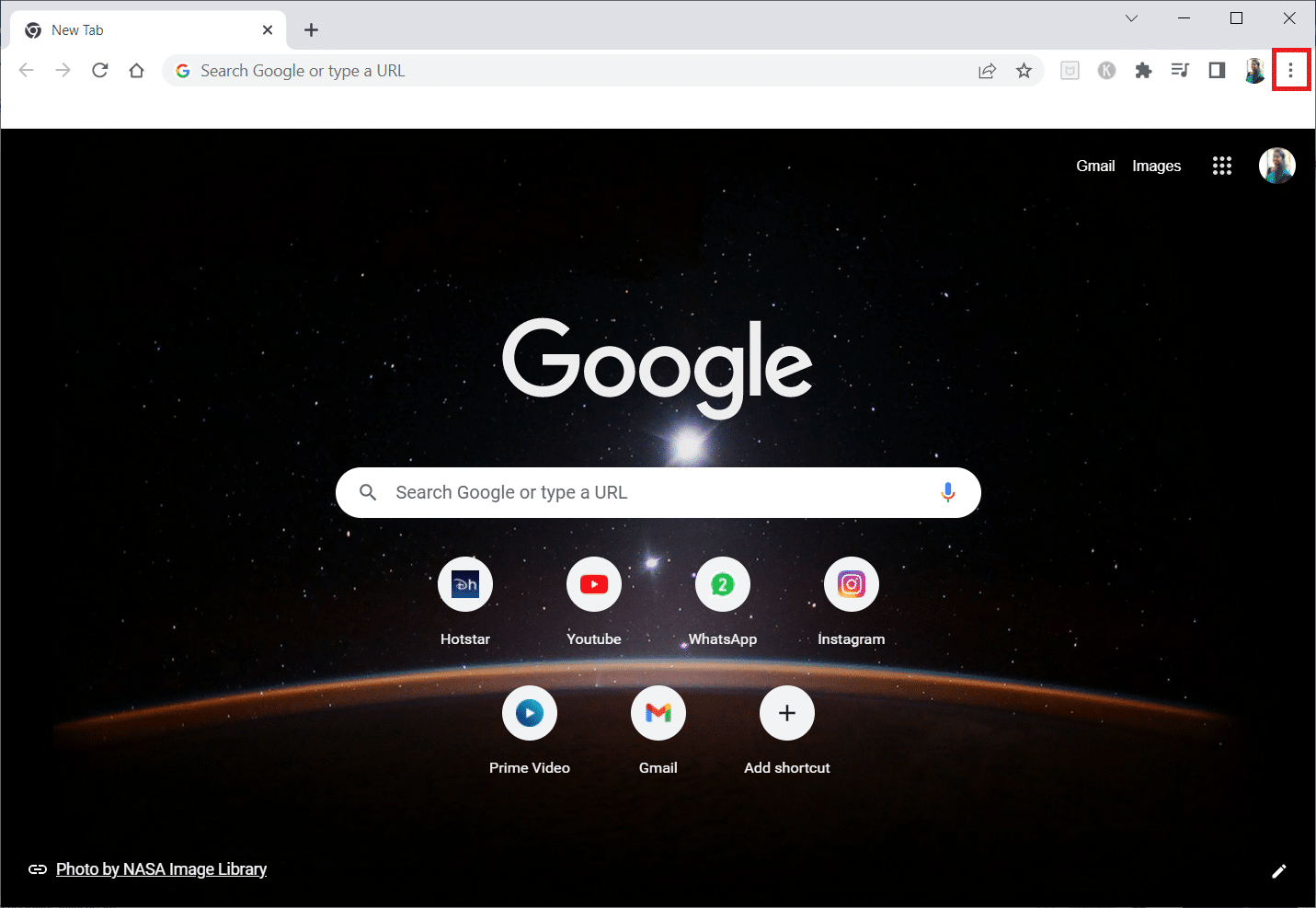Screen dimensions: 1316x908
Task: Click the magnifier icon in search box
Action: click(368, 492)
